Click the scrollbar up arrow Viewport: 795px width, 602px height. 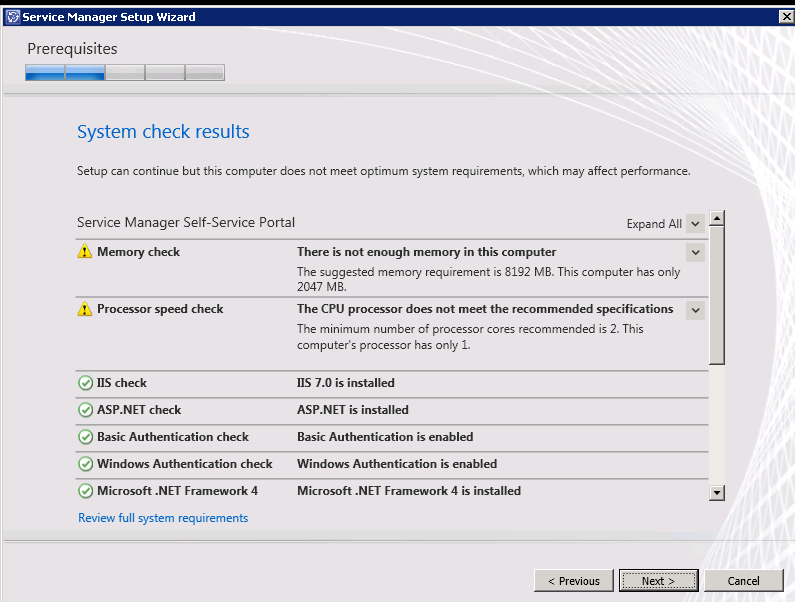click(x=716, y=219)
